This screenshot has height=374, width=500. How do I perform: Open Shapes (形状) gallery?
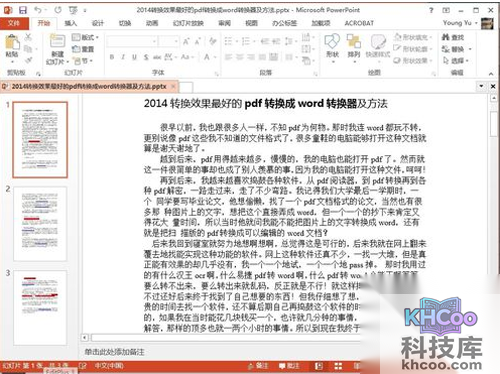point(332,47)
